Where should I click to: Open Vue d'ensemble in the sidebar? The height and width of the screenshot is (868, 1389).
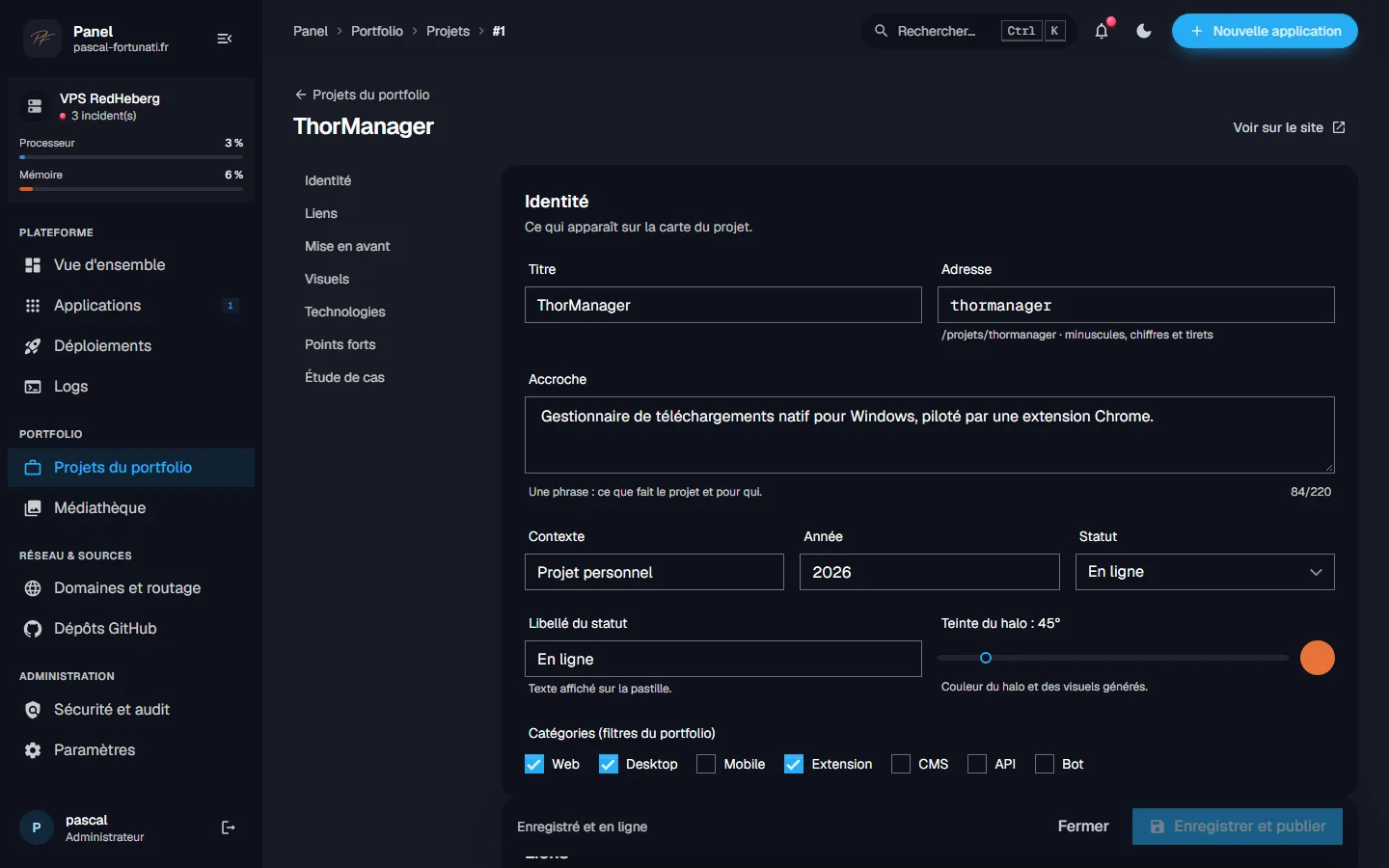click(x=131, y=265)
